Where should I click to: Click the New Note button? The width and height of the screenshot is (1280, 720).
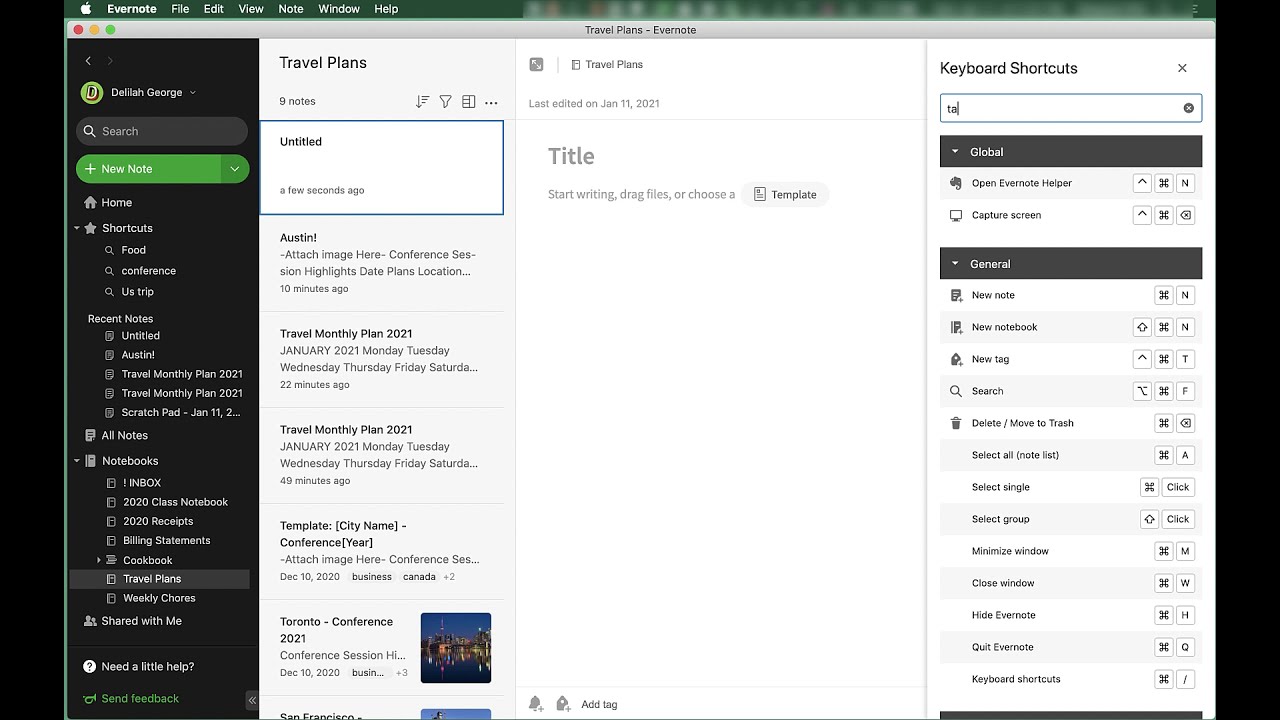[x=149, y=169]
